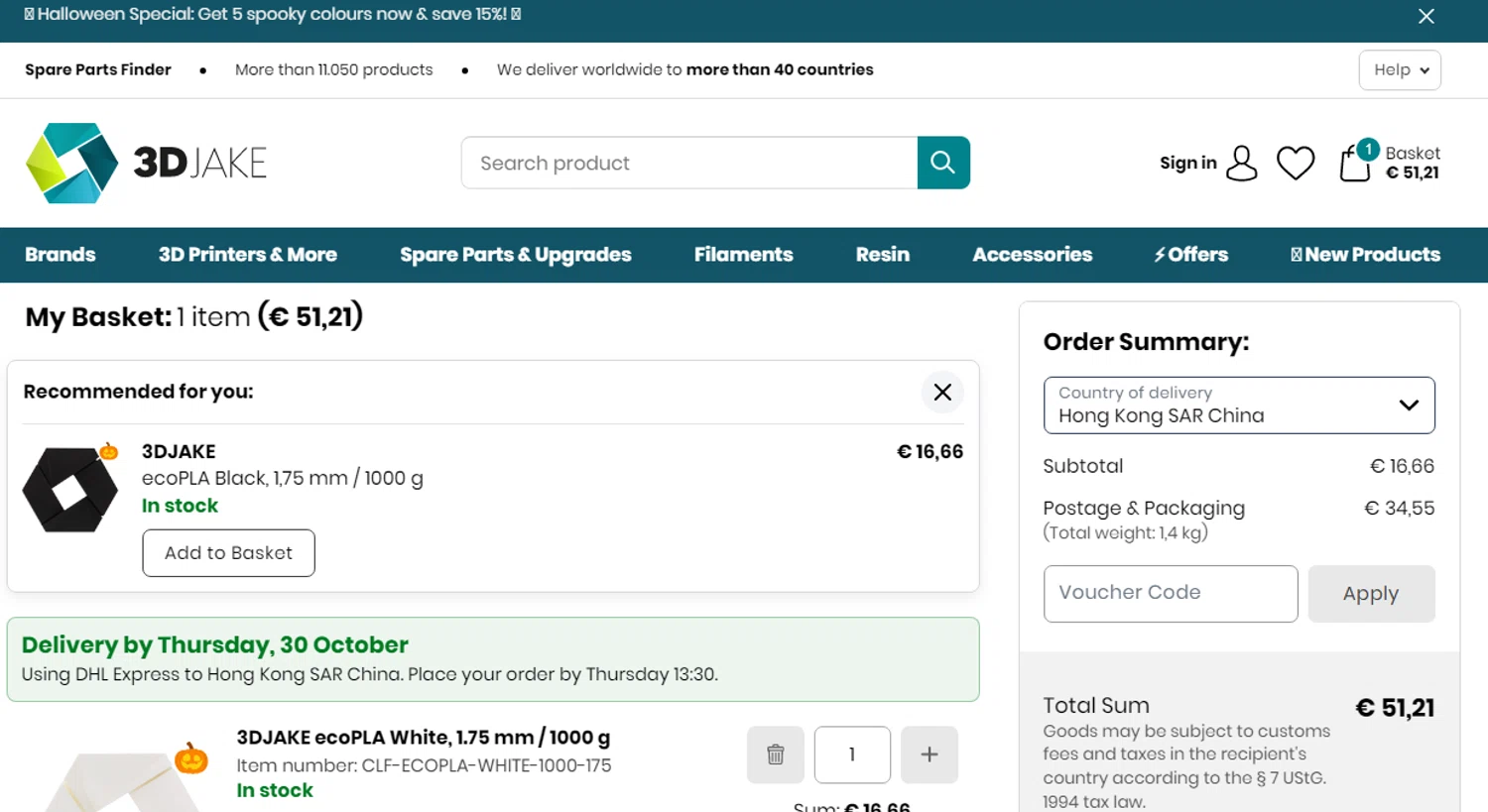Image resolution: width=1488 pixels, height=812 pixels.
Task: Apply the voucher code
Action: 1371,594
